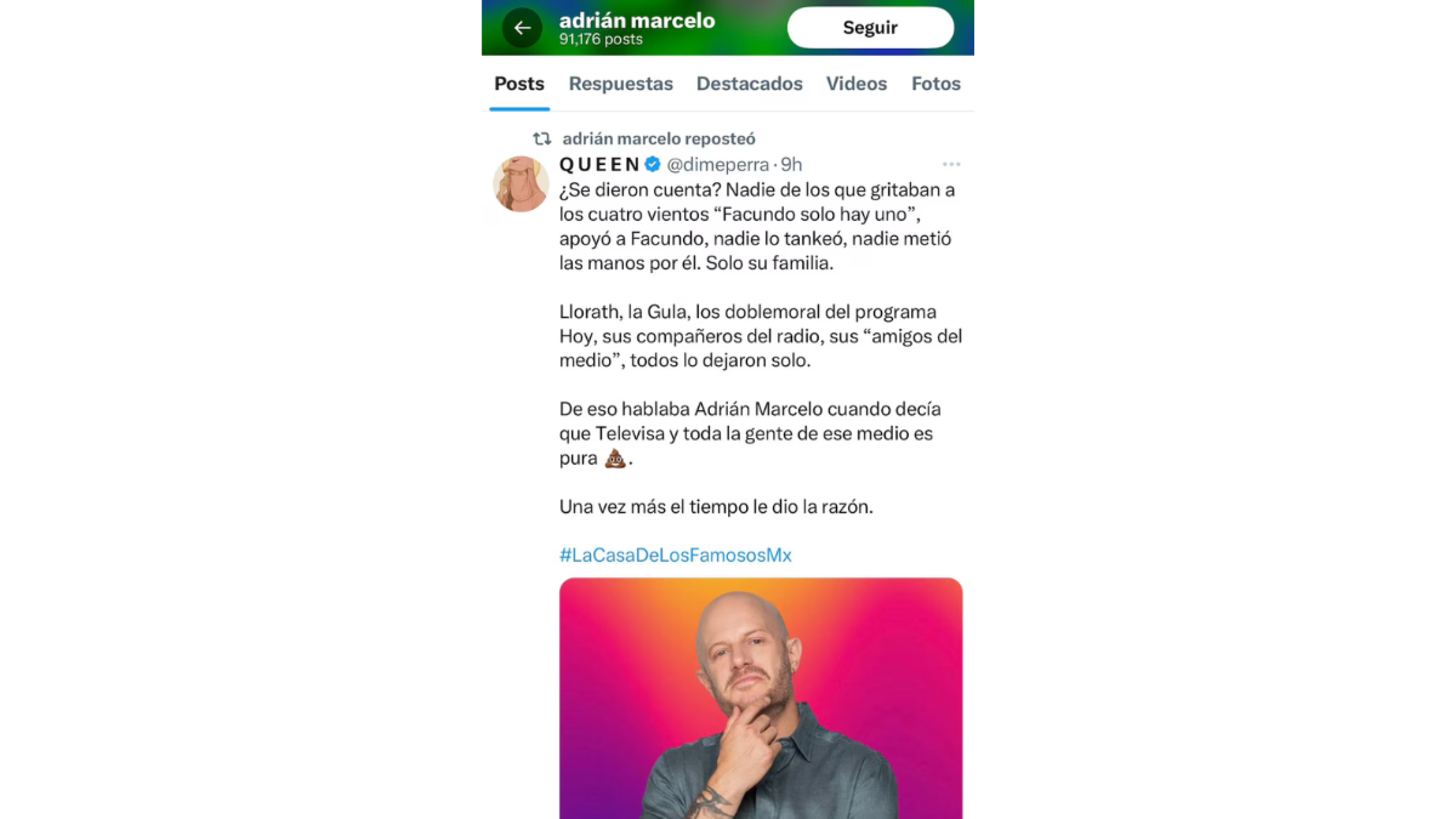Open the three-dot post options menu
Image resolution: width=1456 pixels, height=819 pixels.
click(952, 164)
